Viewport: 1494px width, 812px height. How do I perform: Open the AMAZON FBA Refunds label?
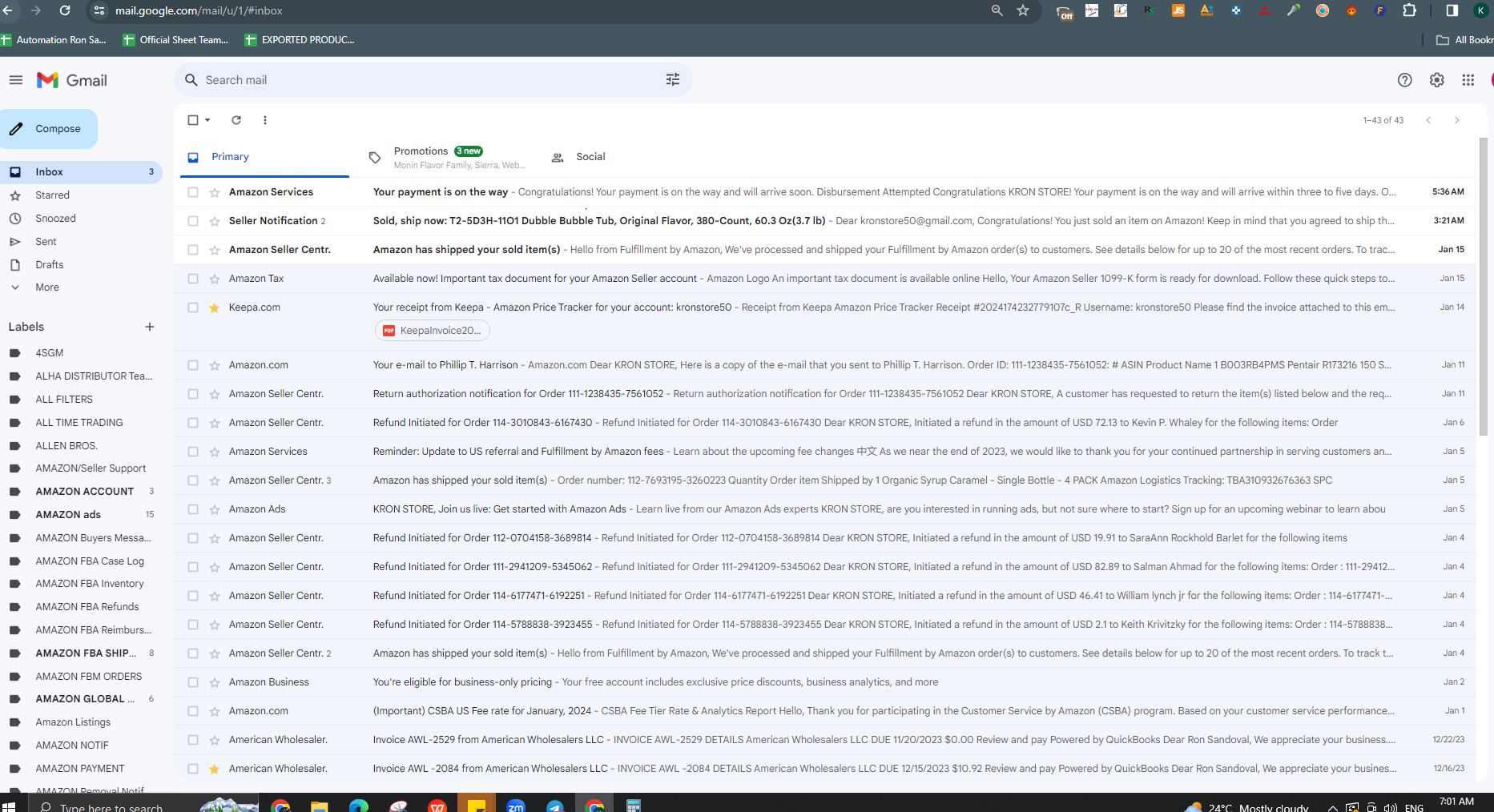(x=87, y=607)
